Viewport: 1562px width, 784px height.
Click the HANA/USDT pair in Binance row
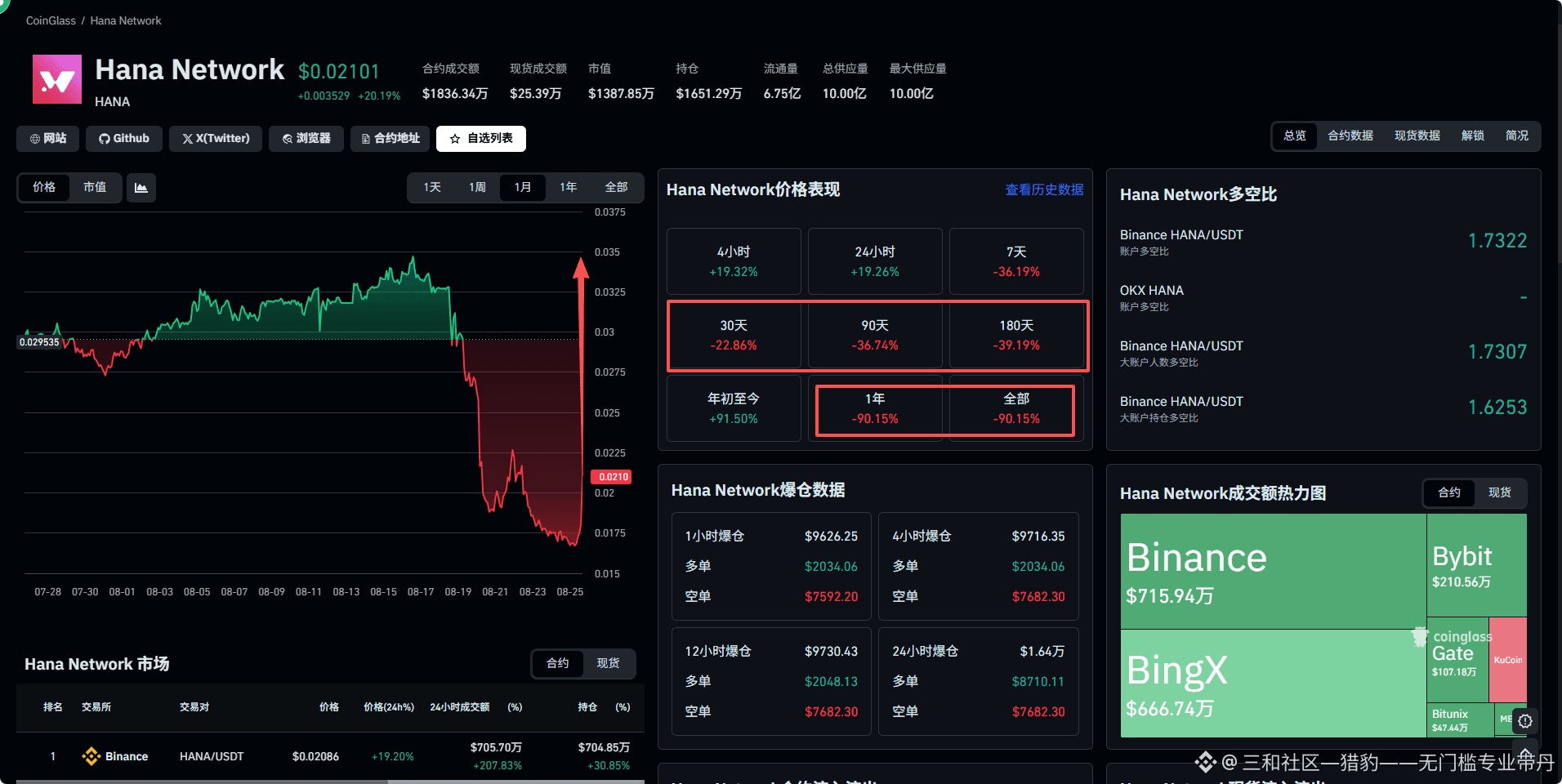(x=212, y=756)
